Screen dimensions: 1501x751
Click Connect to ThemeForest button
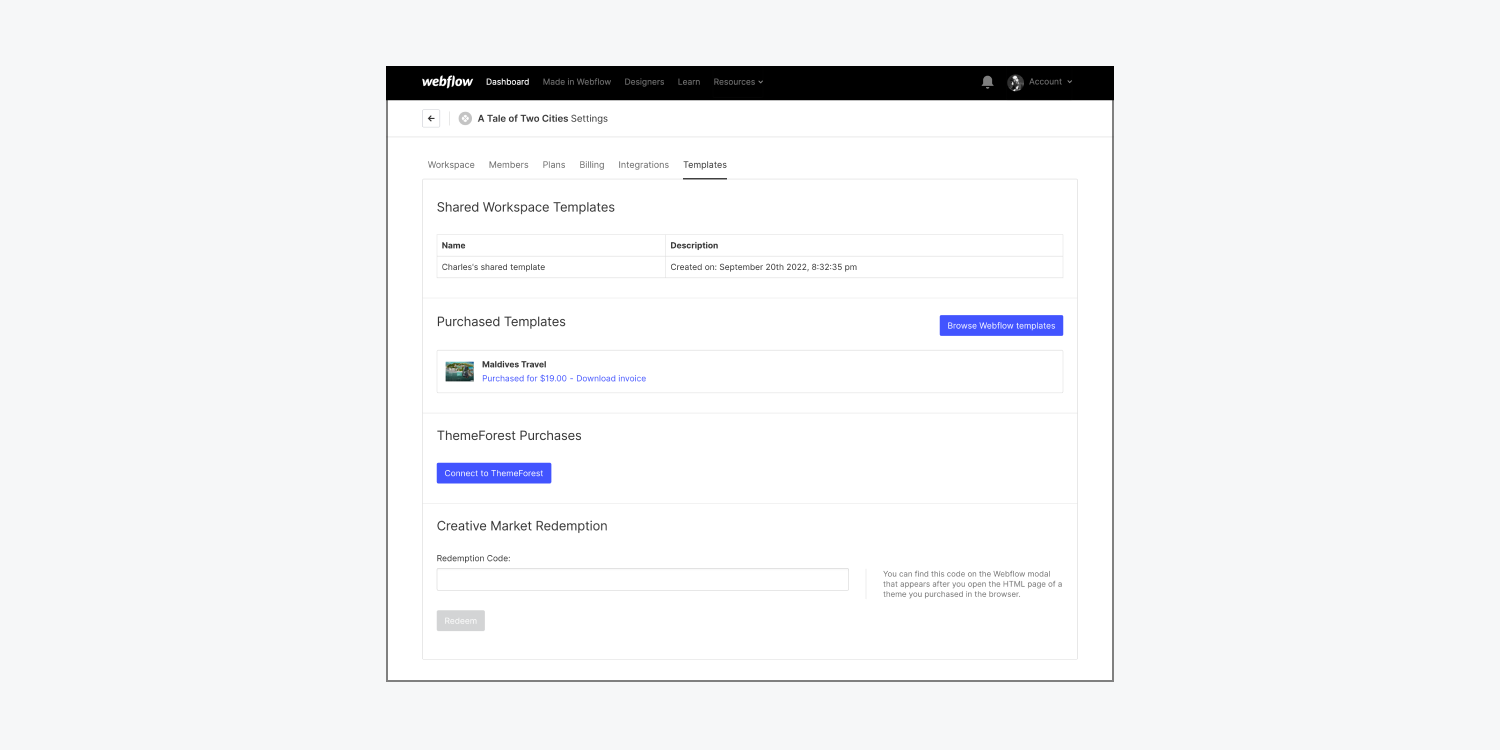(x=494, y=473)
